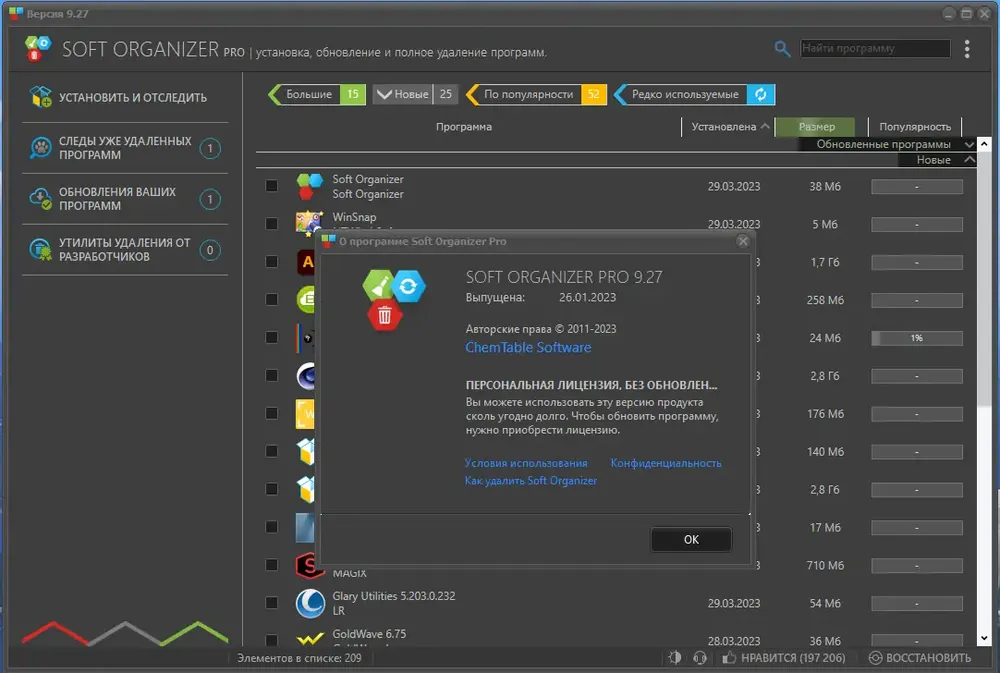Image resolution: width=1000 pixels, height=673 pixels.
Task: Click the scrollbar up arrow
Action: point(984,144)
